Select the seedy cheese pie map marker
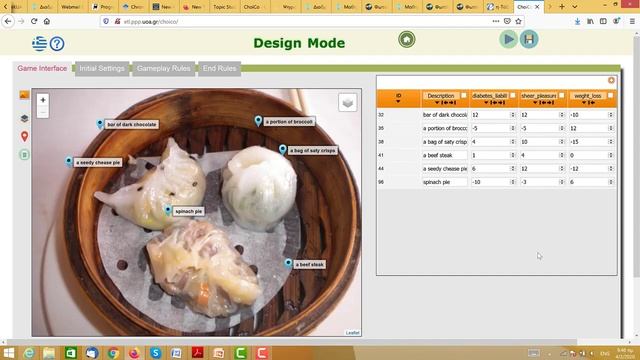The height and width of the screenshot is (360, 640). (x=69, y=161)
